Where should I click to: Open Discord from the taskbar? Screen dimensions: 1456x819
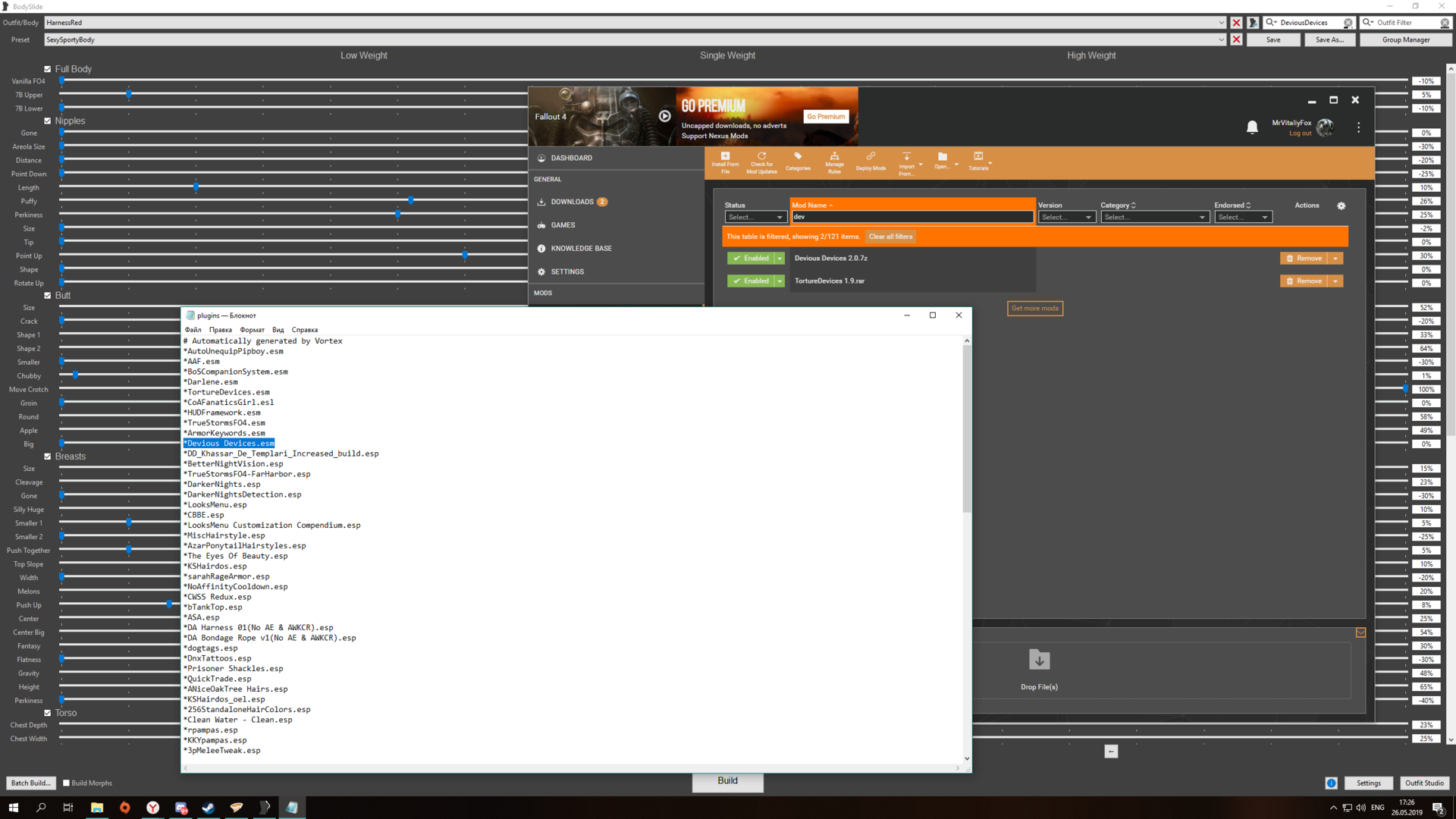180,808
